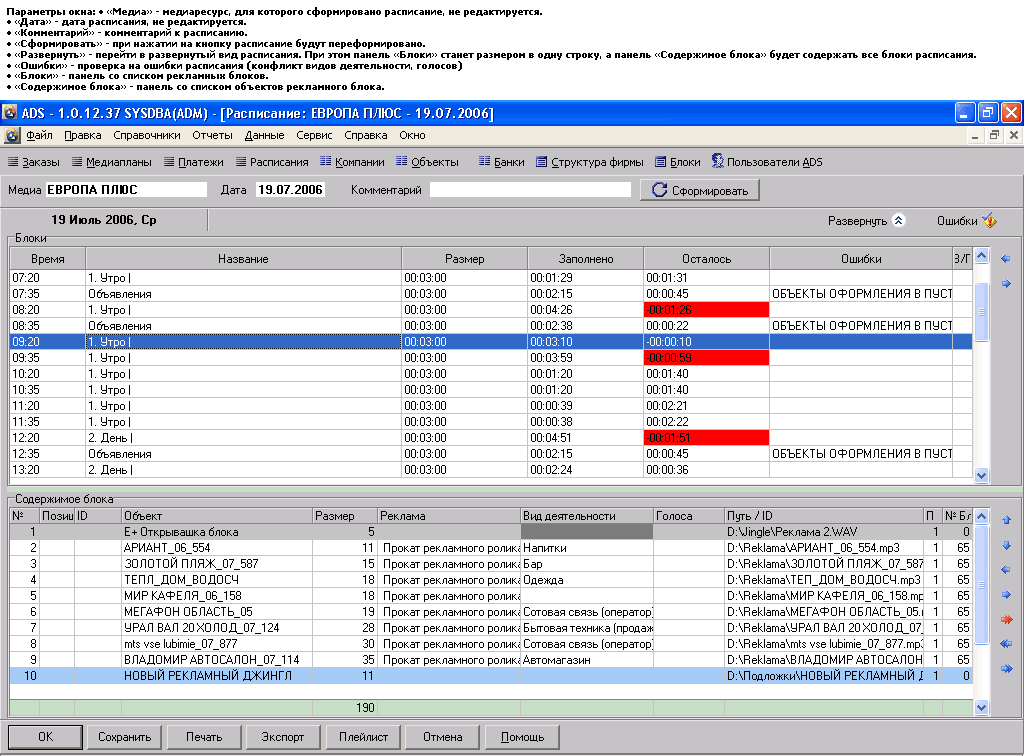
Task: Open the Компании toolbar item
Action: pyautogui.click(x=352, y=162)
